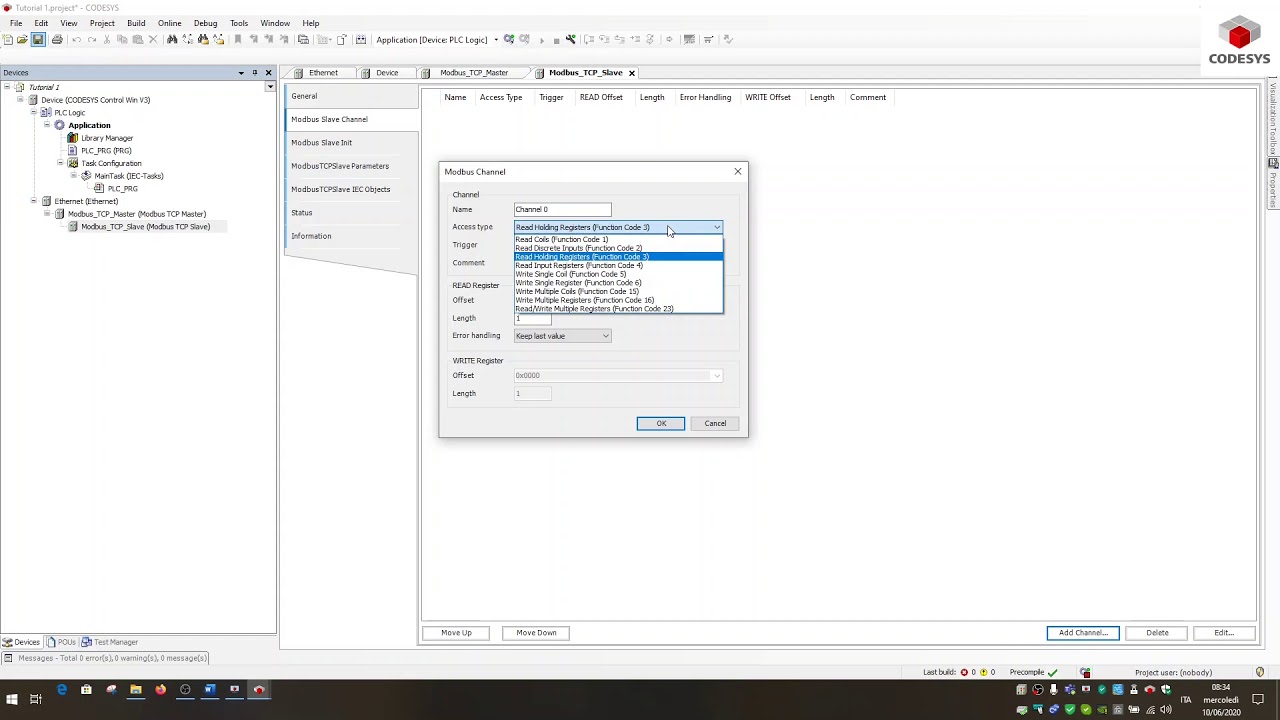Select the Modbus_TCP_Slave device icon in tree
Viewport: 1280px width, 720px height.
(x=72, y=226)
